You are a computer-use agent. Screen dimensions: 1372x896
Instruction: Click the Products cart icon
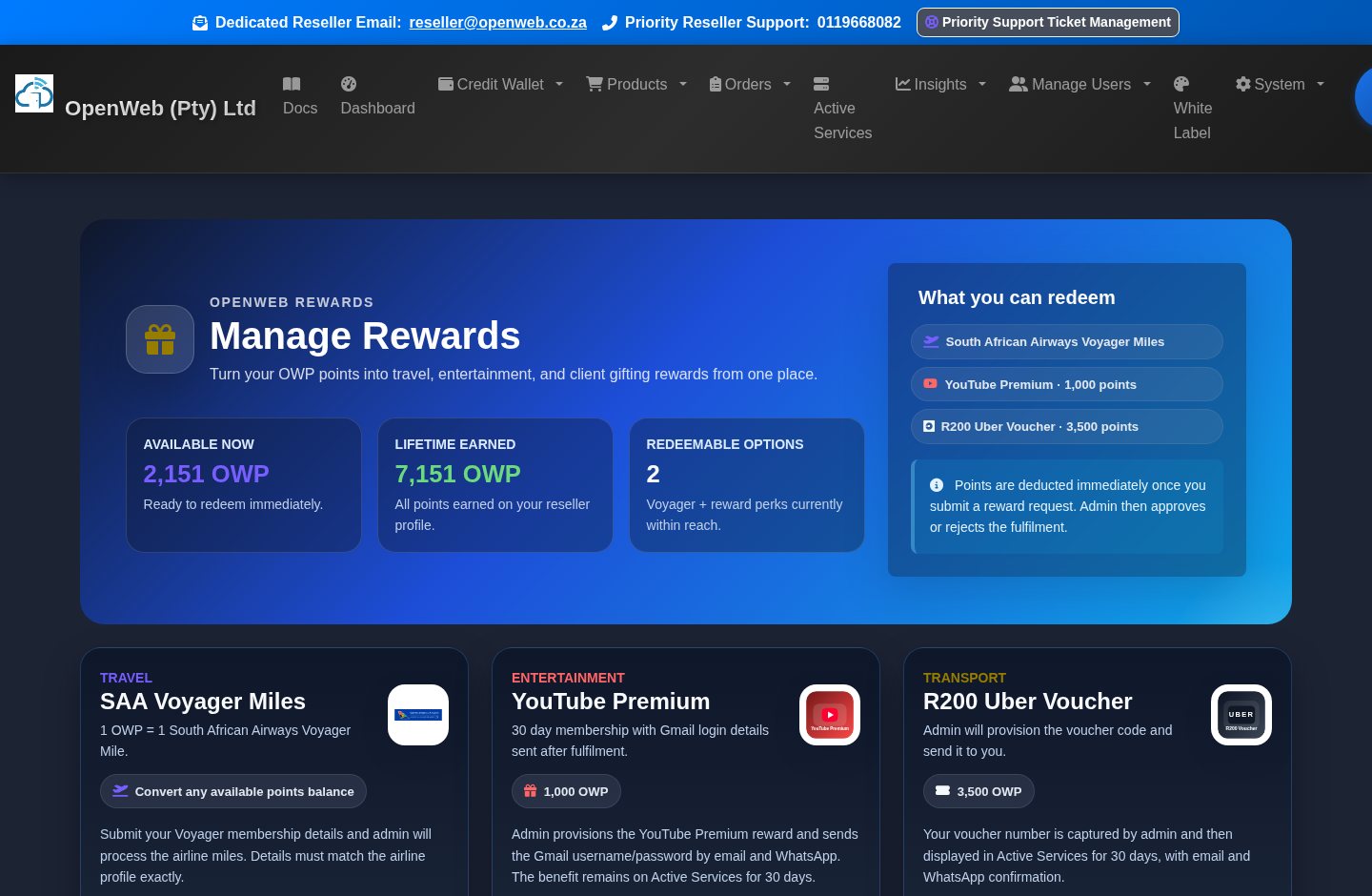coord(595,84)
